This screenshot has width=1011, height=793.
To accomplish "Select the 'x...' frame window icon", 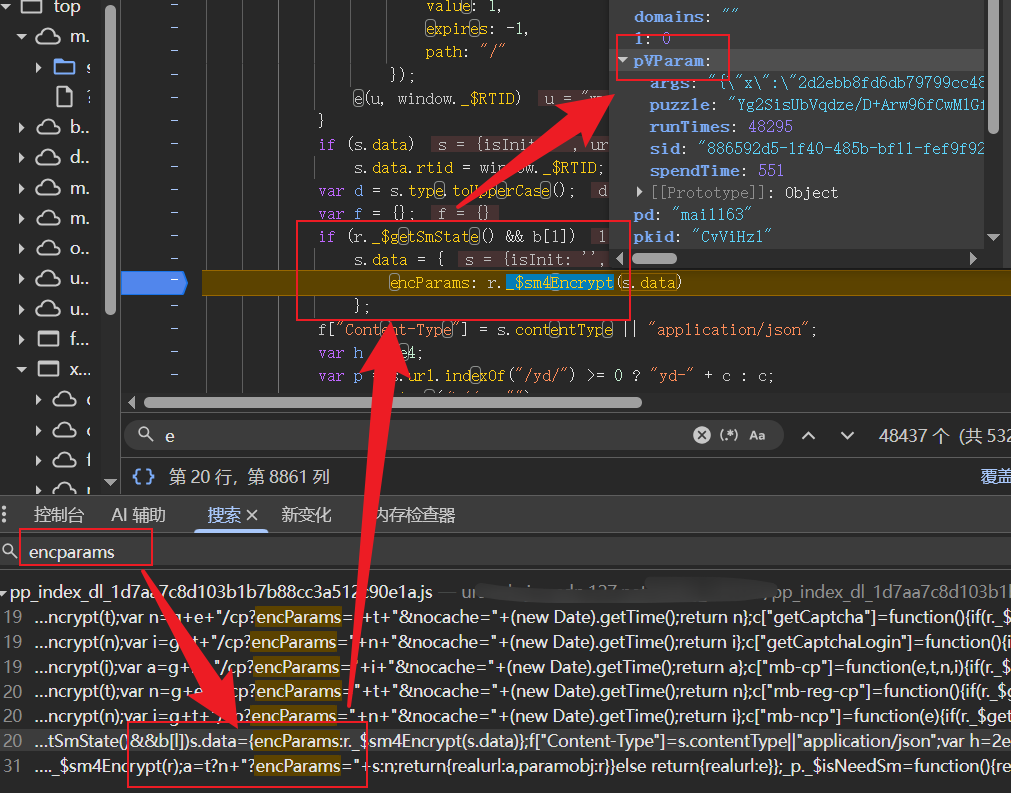I will (48, 369).
